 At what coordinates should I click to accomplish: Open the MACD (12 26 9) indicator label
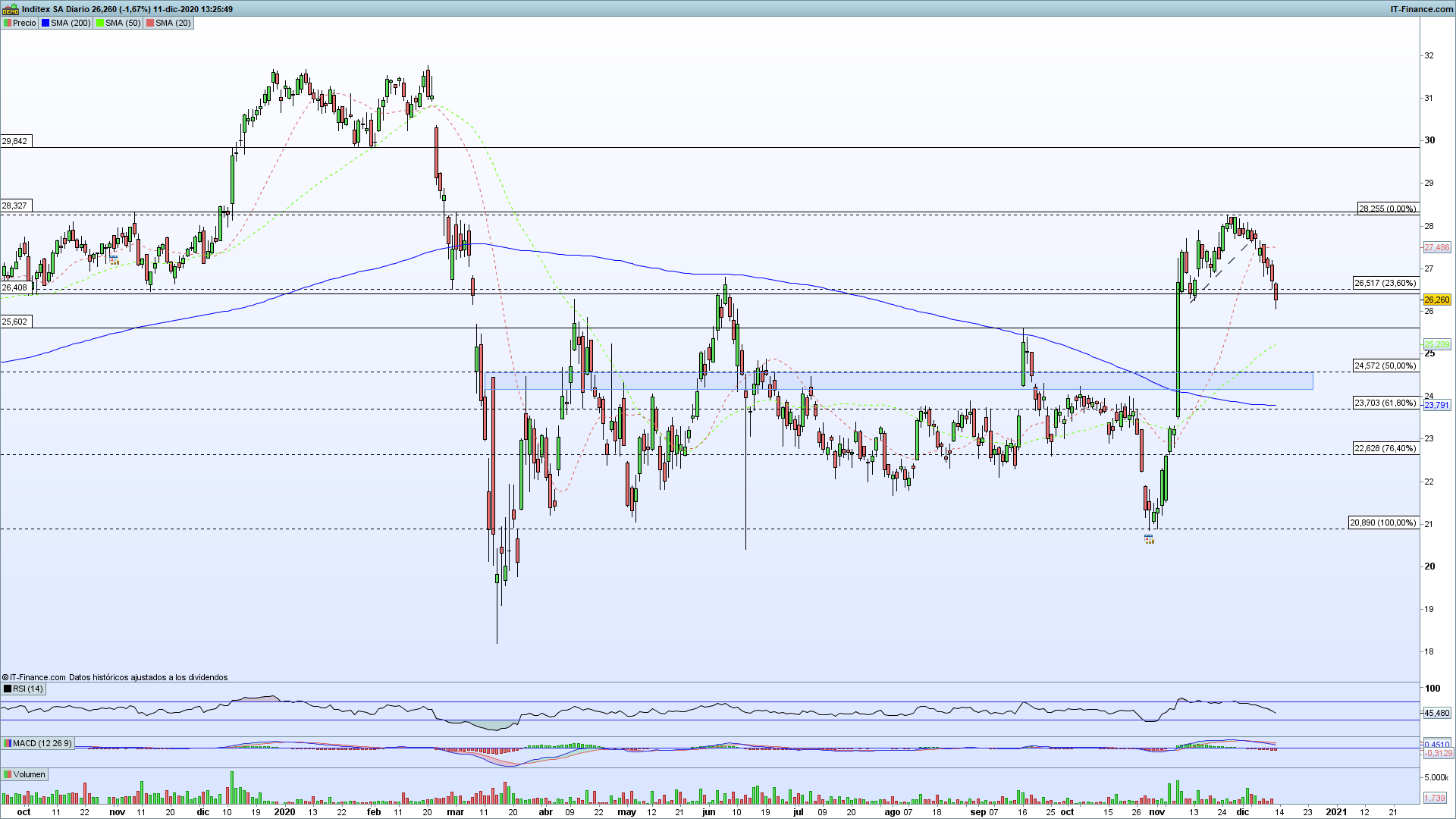point(38,743)
